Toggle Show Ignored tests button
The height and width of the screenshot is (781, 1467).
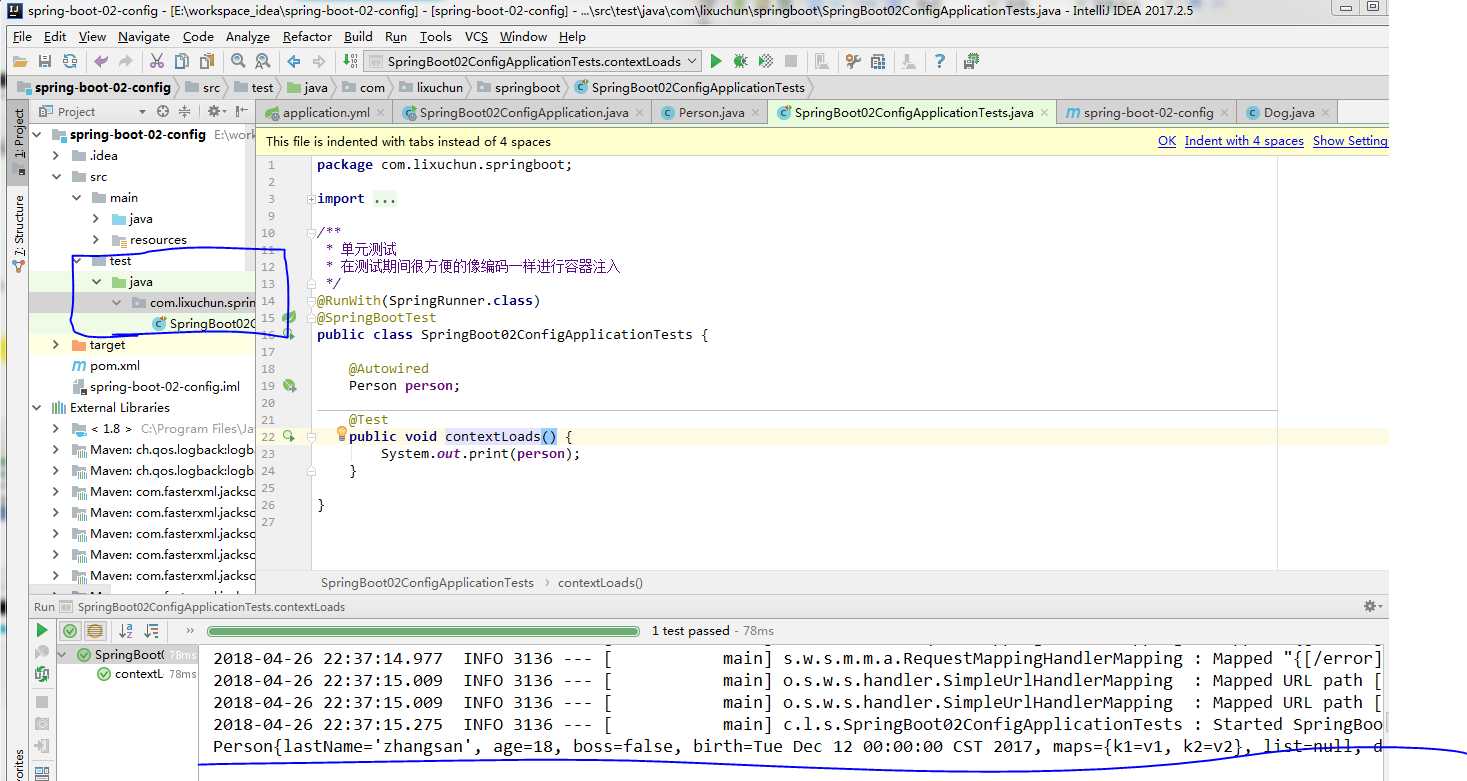94,631
